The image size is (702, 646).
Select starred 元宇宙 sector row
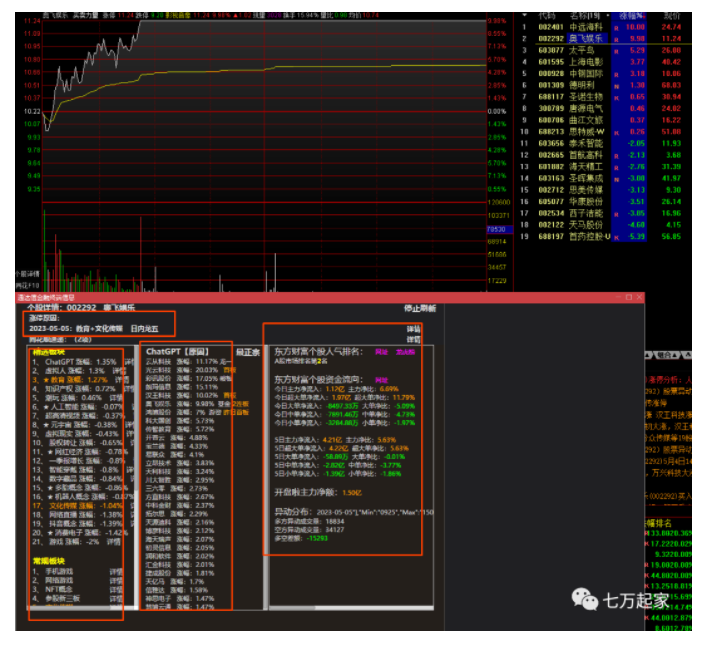pos(75,425)
